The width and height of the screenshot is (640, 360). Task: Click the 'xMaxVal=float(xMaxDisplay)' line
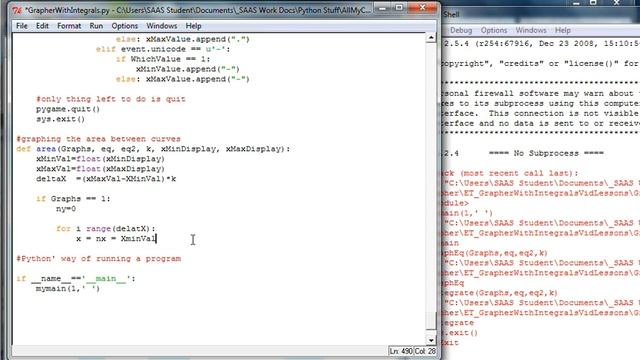tap(100, 169)
